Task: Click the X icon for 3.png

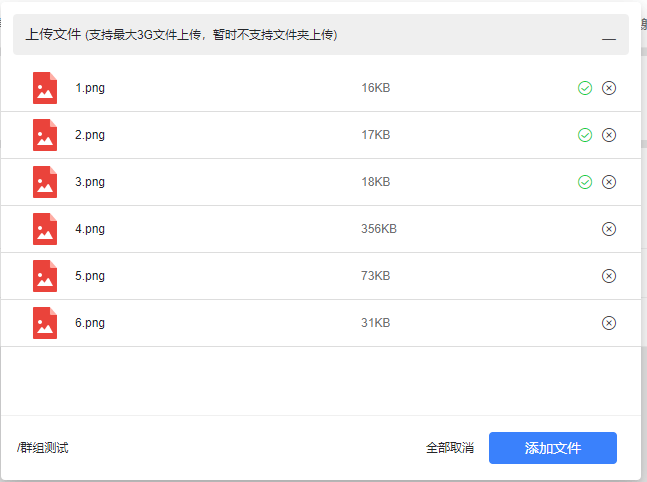Action: click(x=609, y=182)
